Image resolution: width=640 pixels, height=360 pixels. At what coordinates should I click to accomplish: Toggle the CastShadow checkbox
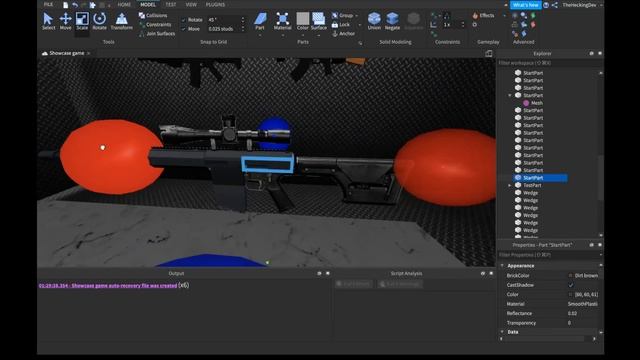[x=571, y=285]
